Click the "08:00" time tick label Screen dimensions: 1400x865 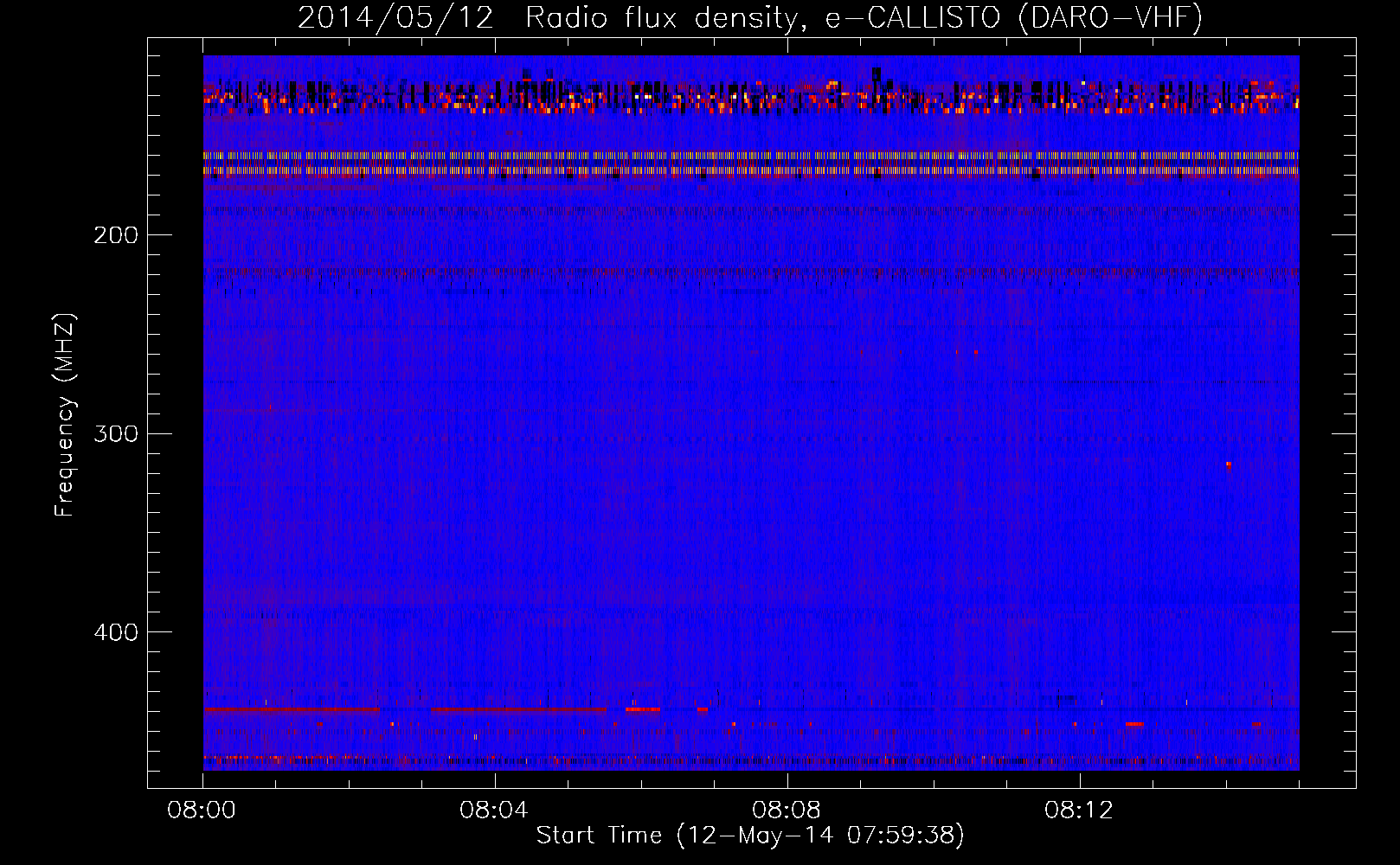point(202,811)
